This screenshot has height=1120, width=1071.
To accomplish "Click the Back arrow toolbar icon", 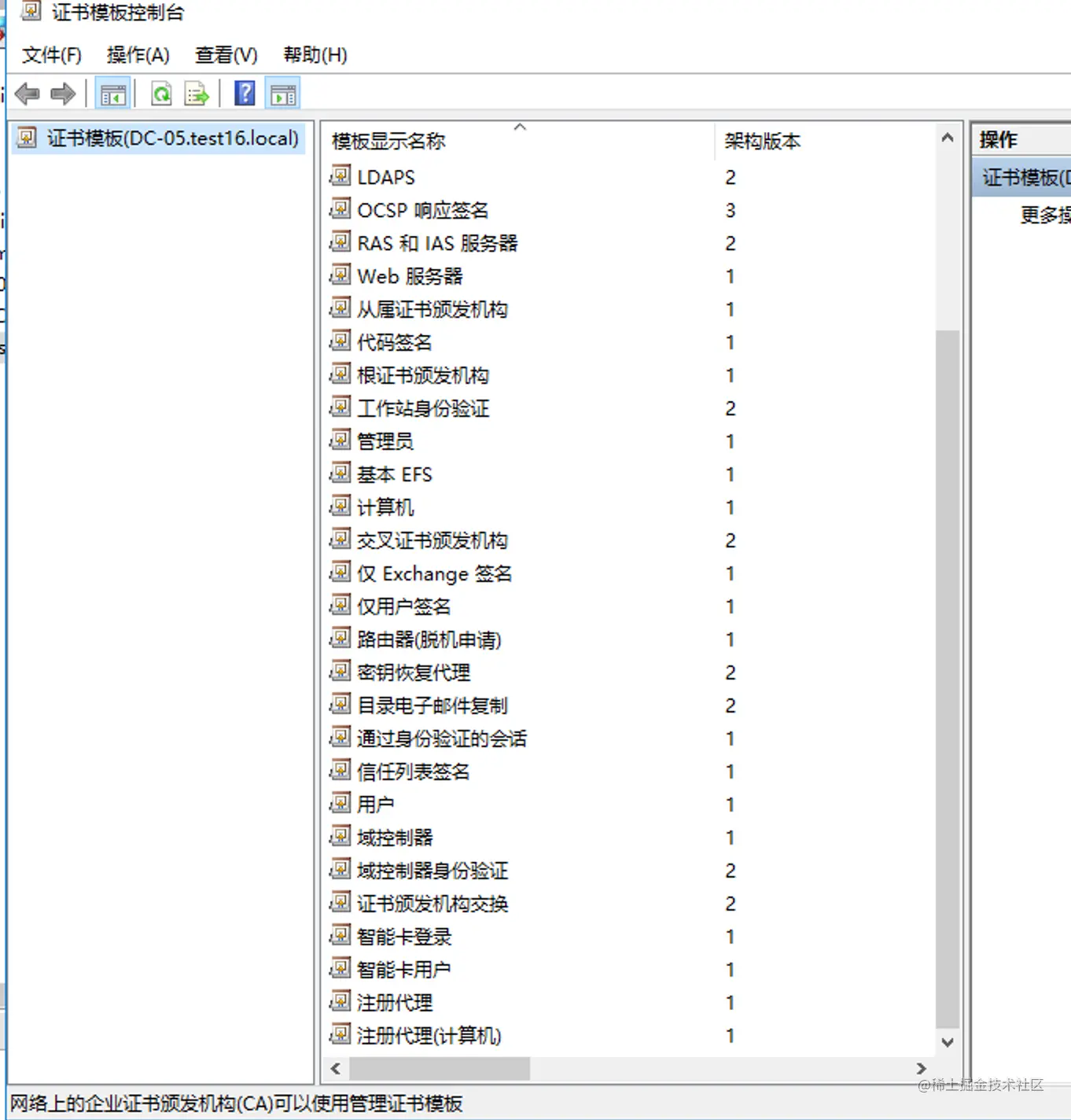I will pyautogui.click(x=28, y=94).
